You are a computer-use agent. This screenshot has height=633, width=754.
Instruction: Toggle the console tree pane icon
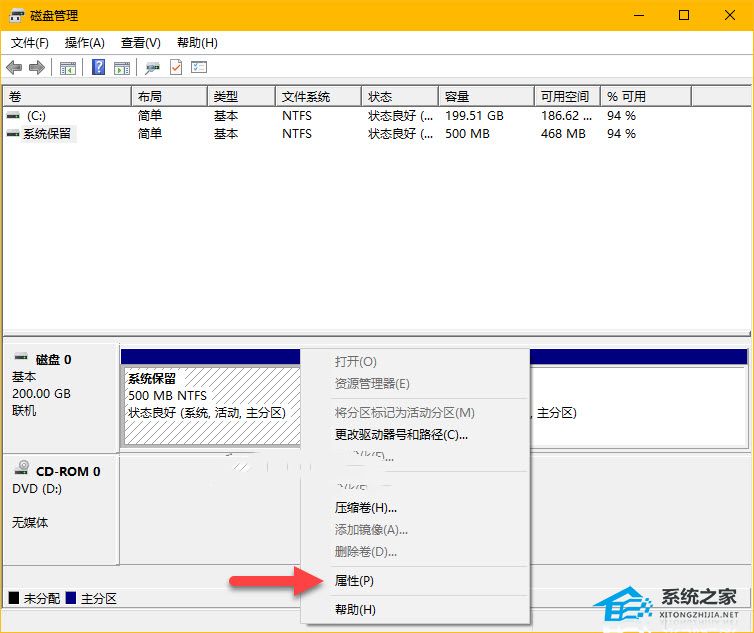point(68,68)
